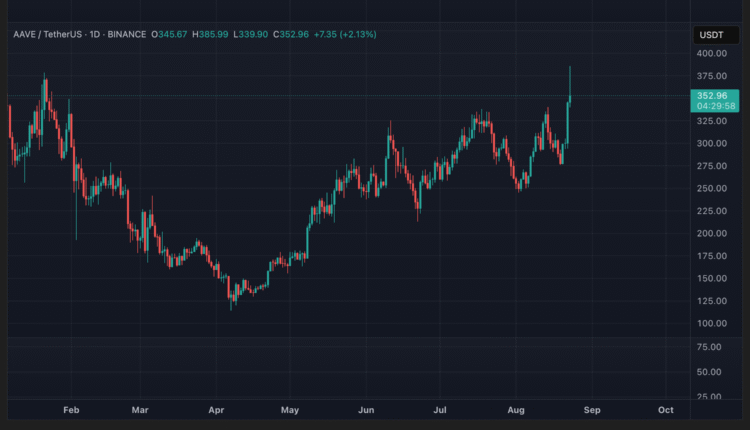Screen dimensions: 750x430
Task: Click the AAVE / TetherUS symbol title
Action: pyautogui.click(x=46, y=34)
